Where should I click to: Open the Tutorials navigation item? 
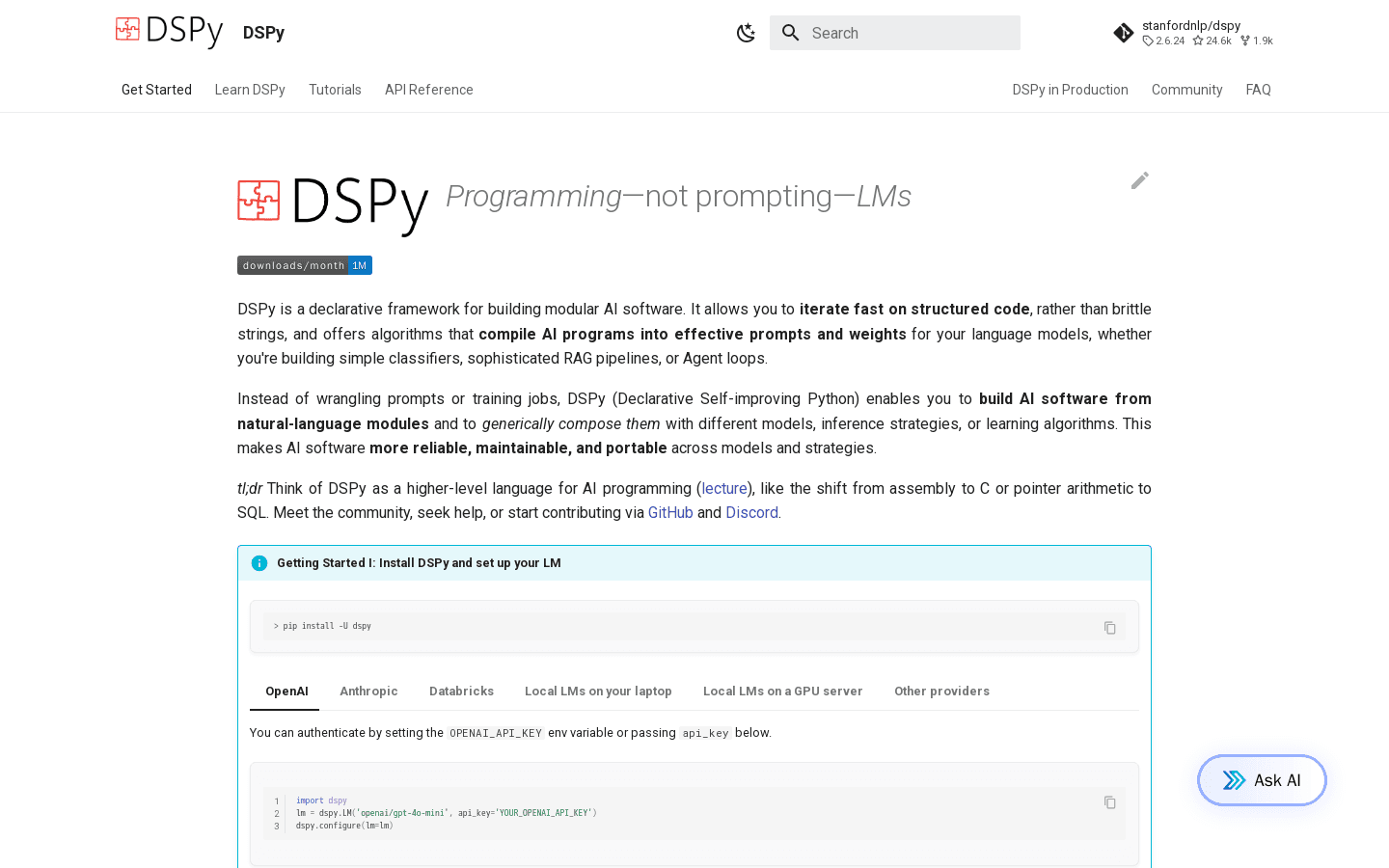[335, 89]
